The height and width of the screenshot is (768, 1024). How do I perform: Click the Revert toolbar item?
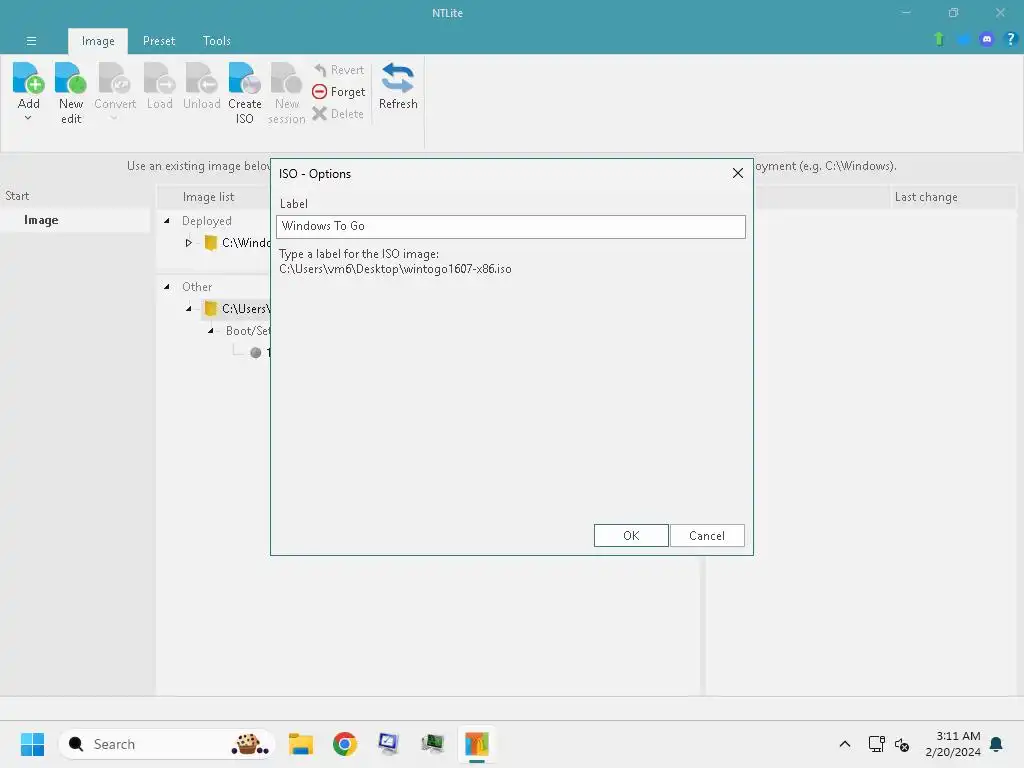(338, 70)
